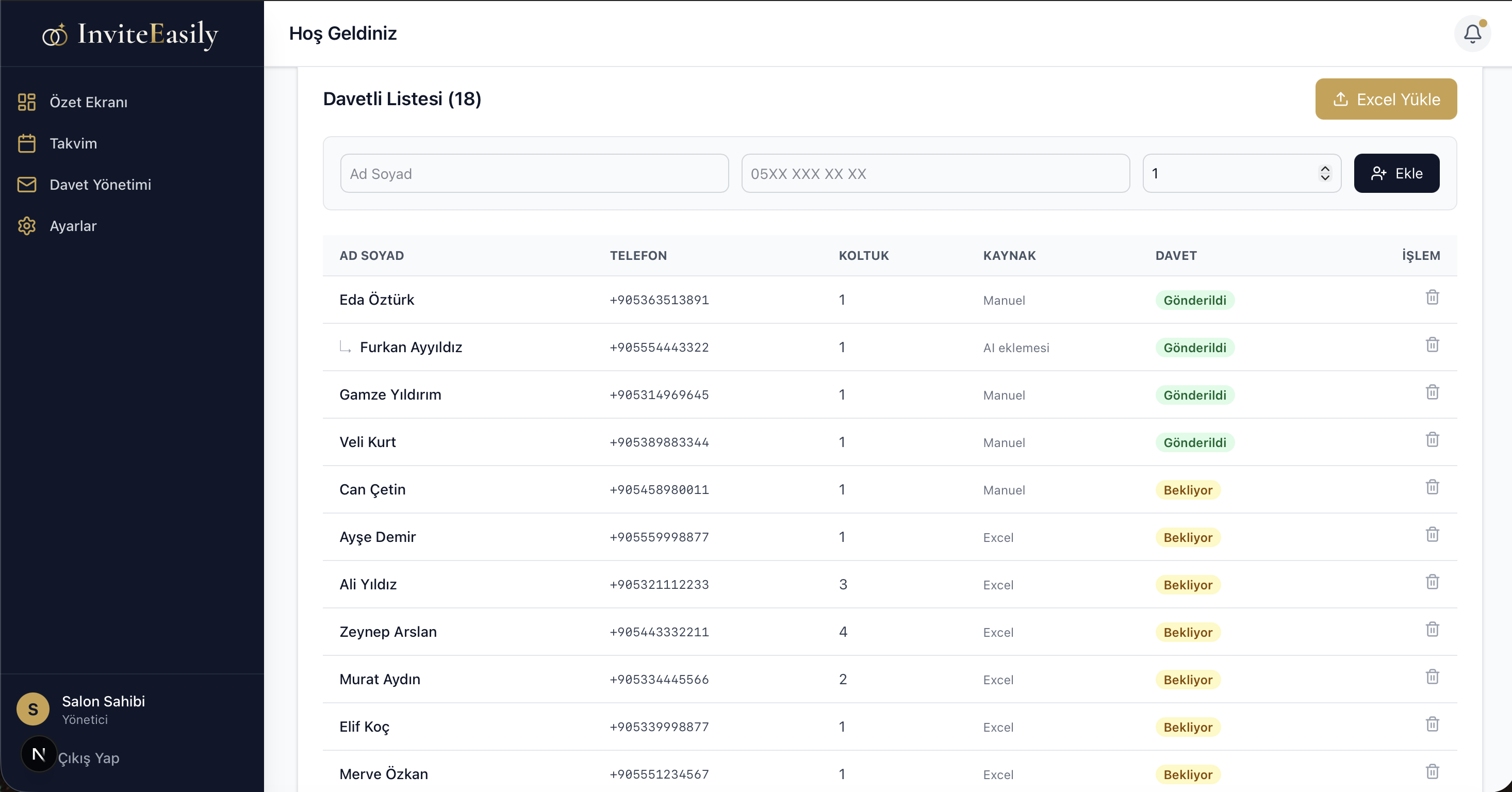Click the AD SOYAD column header

[371, 256]
